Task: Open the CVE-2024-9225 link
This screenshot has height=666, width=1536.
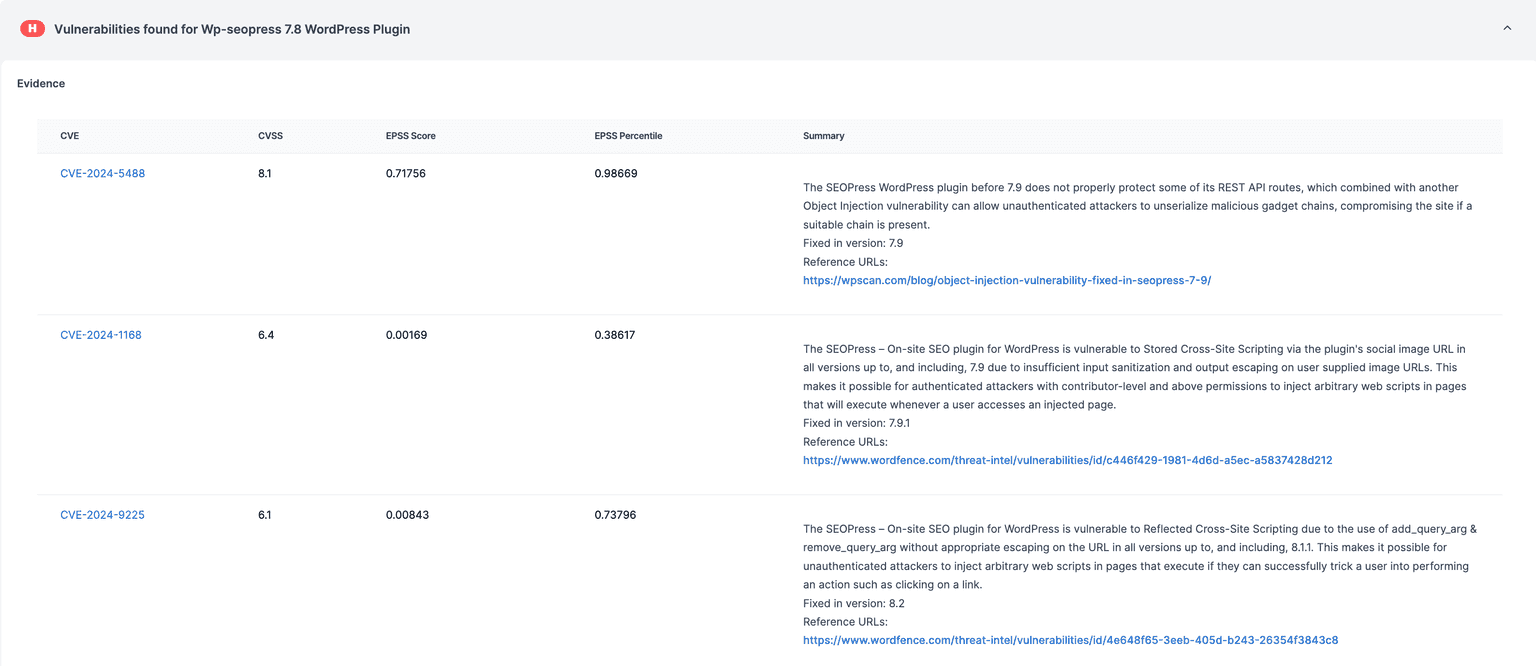Action: [x=102, y=514]
